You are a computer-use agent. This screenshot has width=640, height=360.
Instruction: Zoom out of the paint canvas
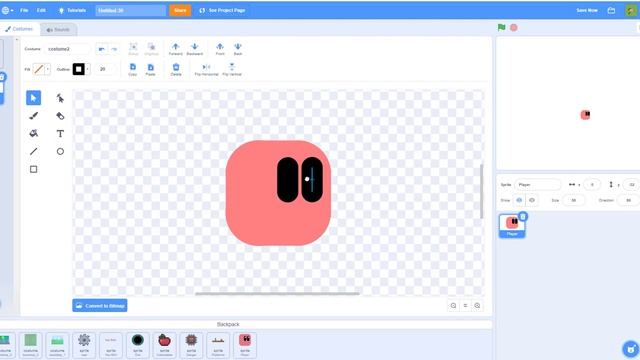pos(453,306)
